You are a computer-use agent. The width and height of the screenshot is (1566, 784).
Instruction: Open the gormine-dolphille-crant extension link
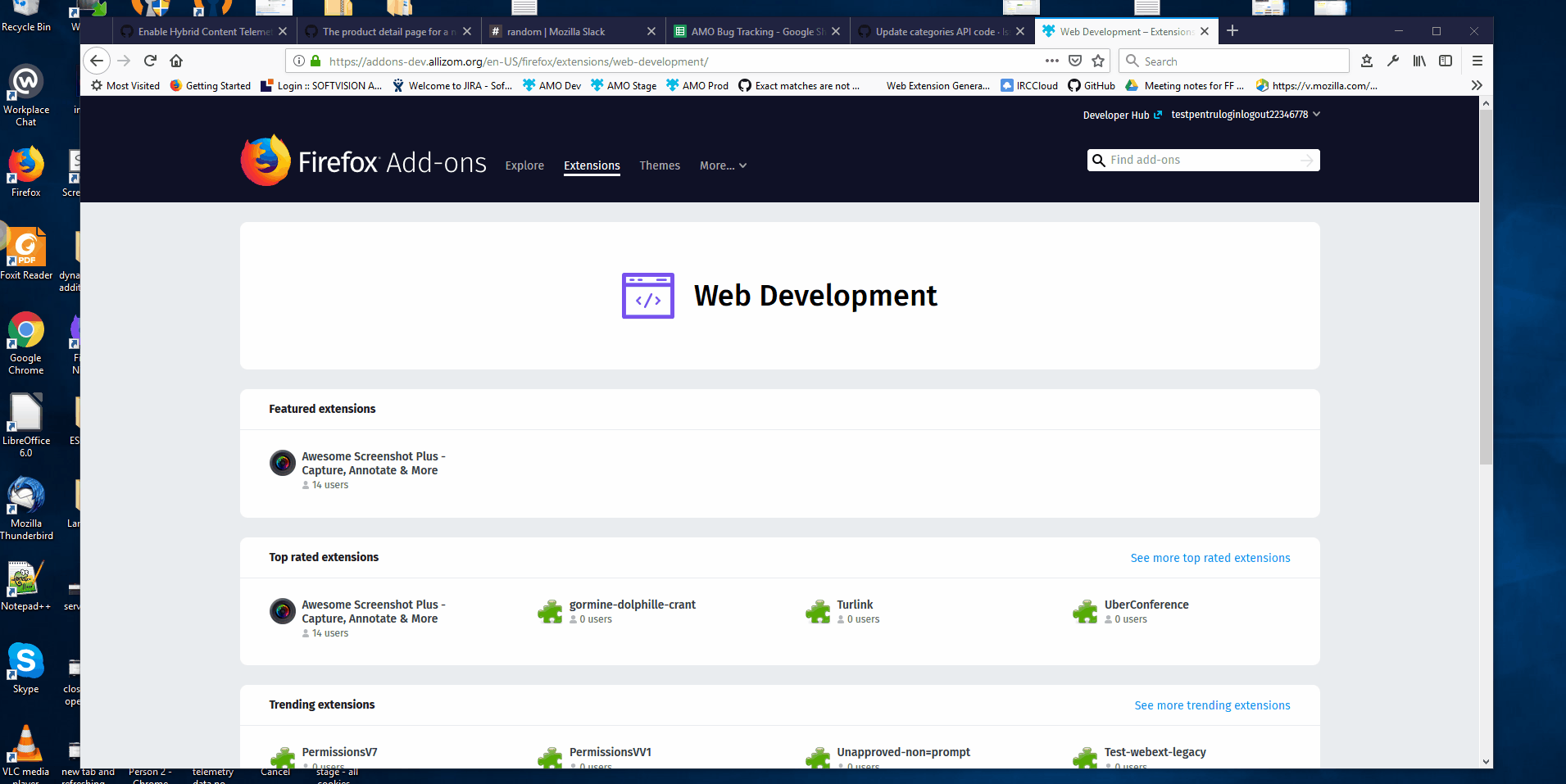point(633,605)
